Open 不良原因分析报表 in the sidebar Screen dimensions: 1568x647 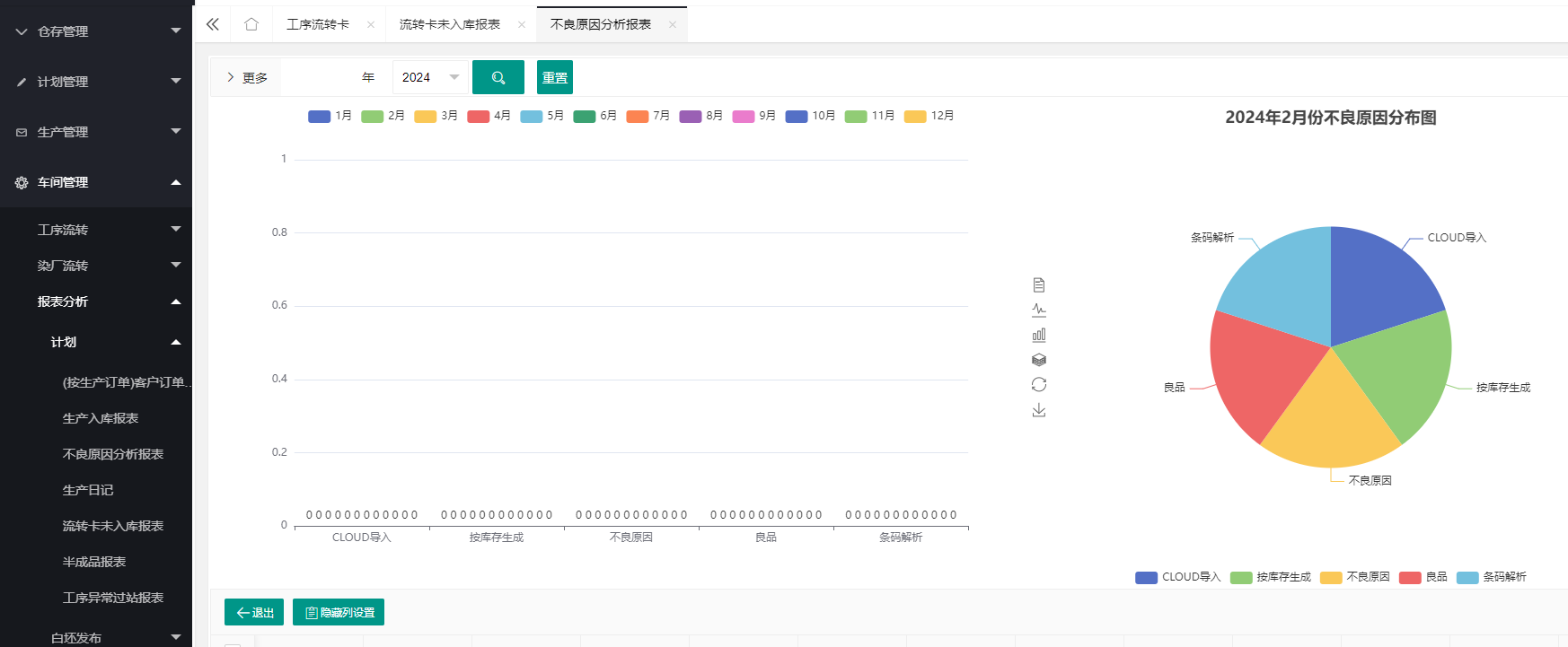click(113, 454)
